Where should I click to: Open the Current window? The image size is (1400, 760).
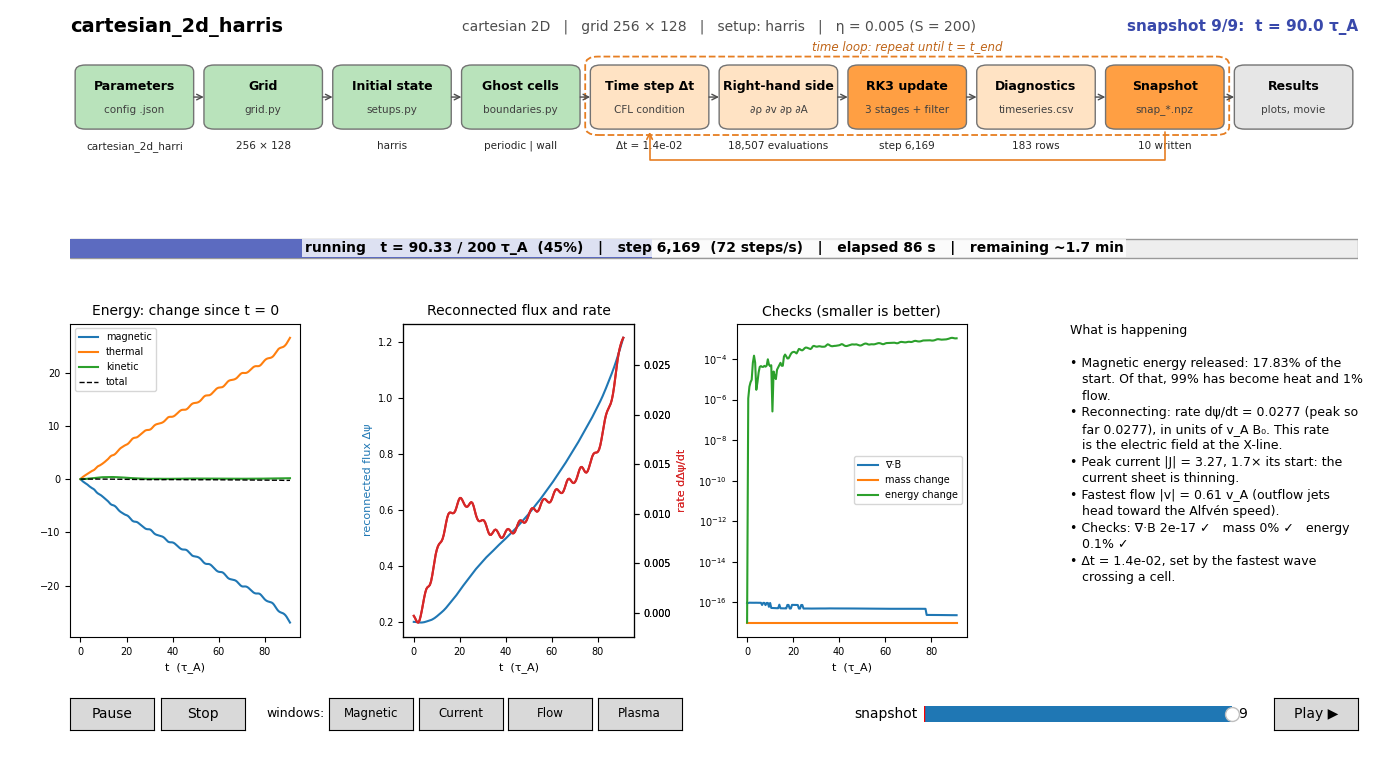[461, 714]
